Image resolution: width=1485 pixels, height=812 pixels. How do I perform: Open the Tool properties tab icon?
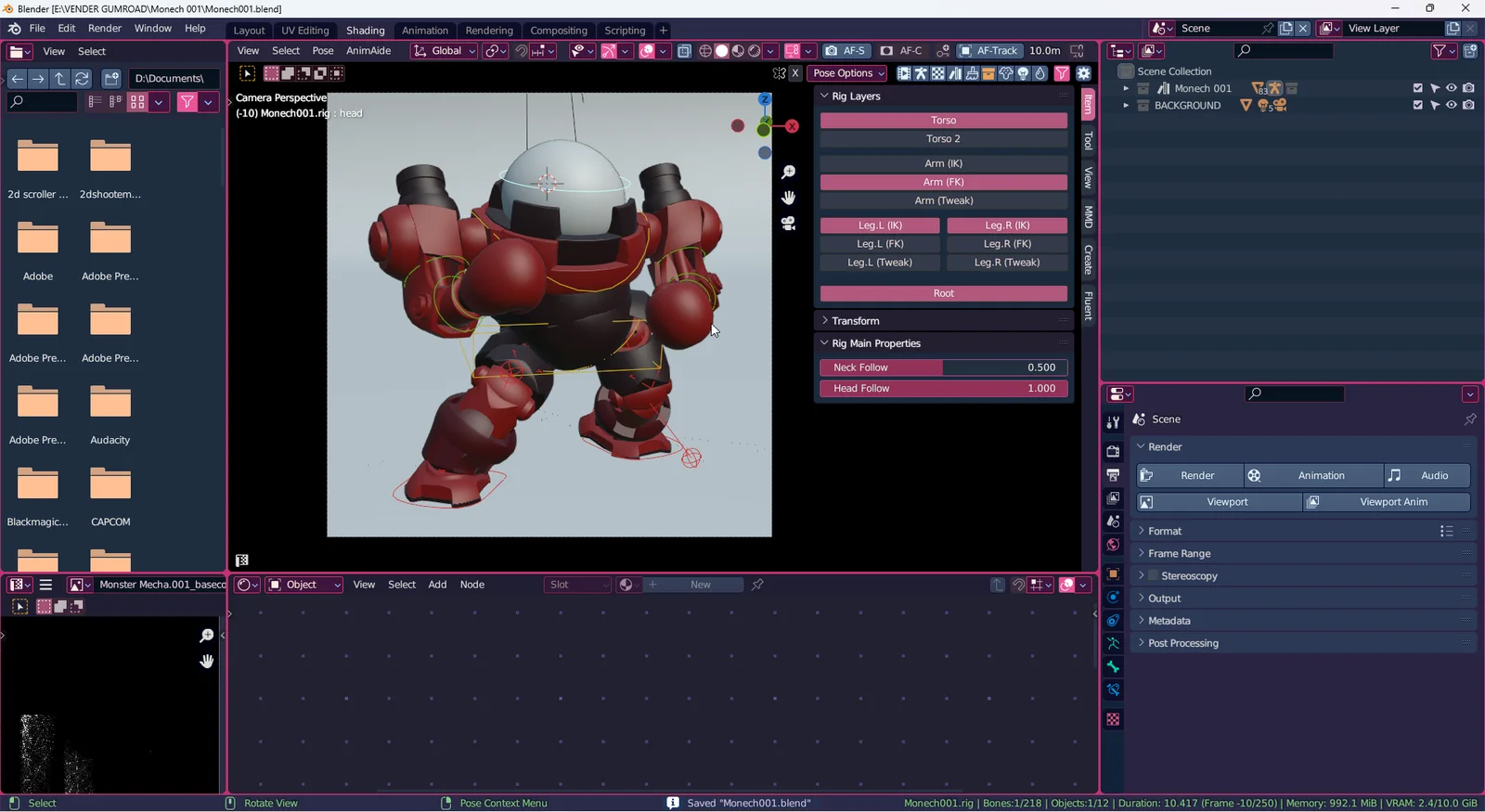[1113, 422]
